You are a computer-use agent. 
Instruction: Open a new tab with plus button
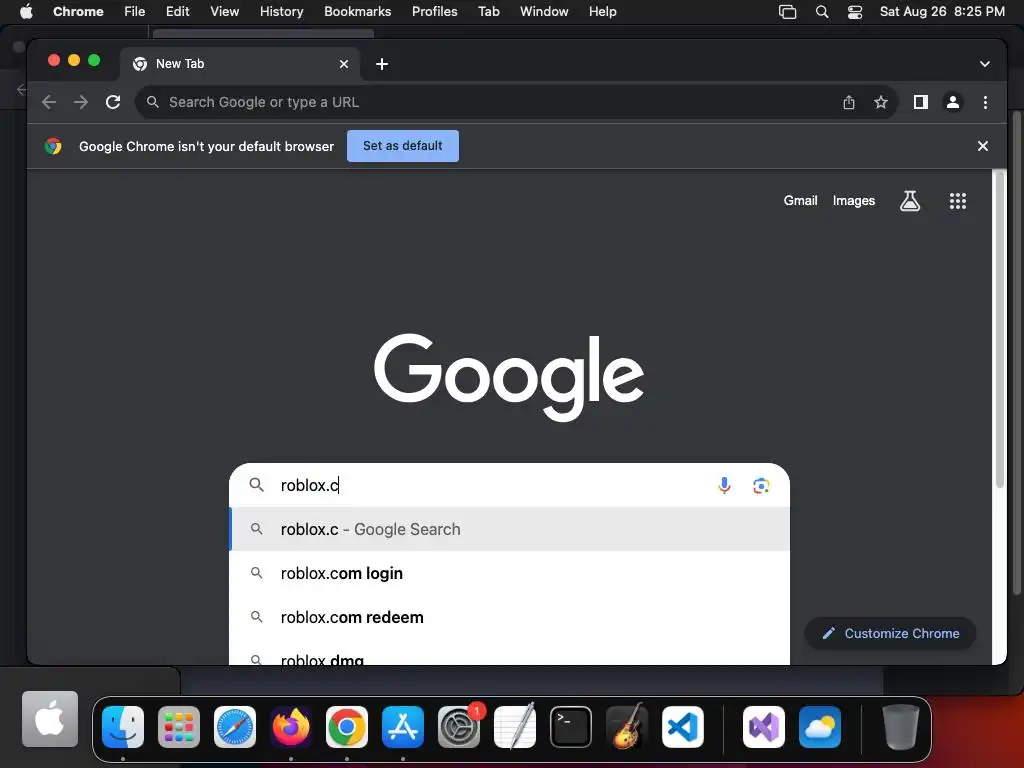click(x=382, y=64)
